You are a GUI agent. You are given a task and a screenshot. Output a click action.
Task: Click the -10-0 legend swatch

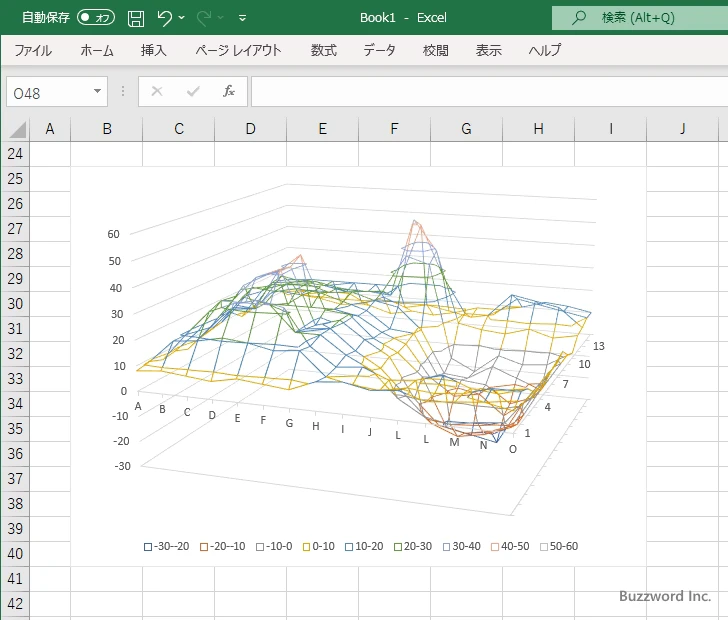pos(260,547)
